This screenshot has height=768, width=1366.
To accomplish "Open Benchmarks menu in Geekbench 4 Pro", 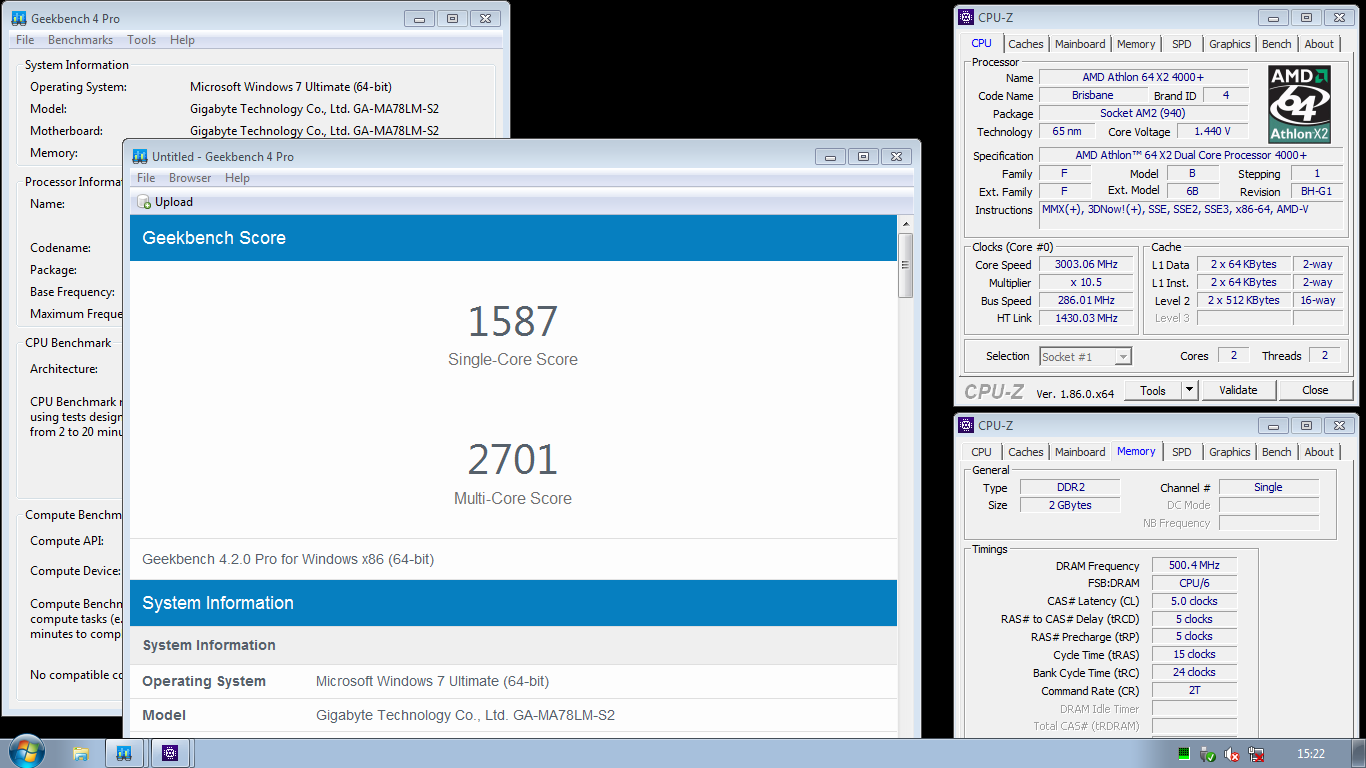I will tap(80, 40).
